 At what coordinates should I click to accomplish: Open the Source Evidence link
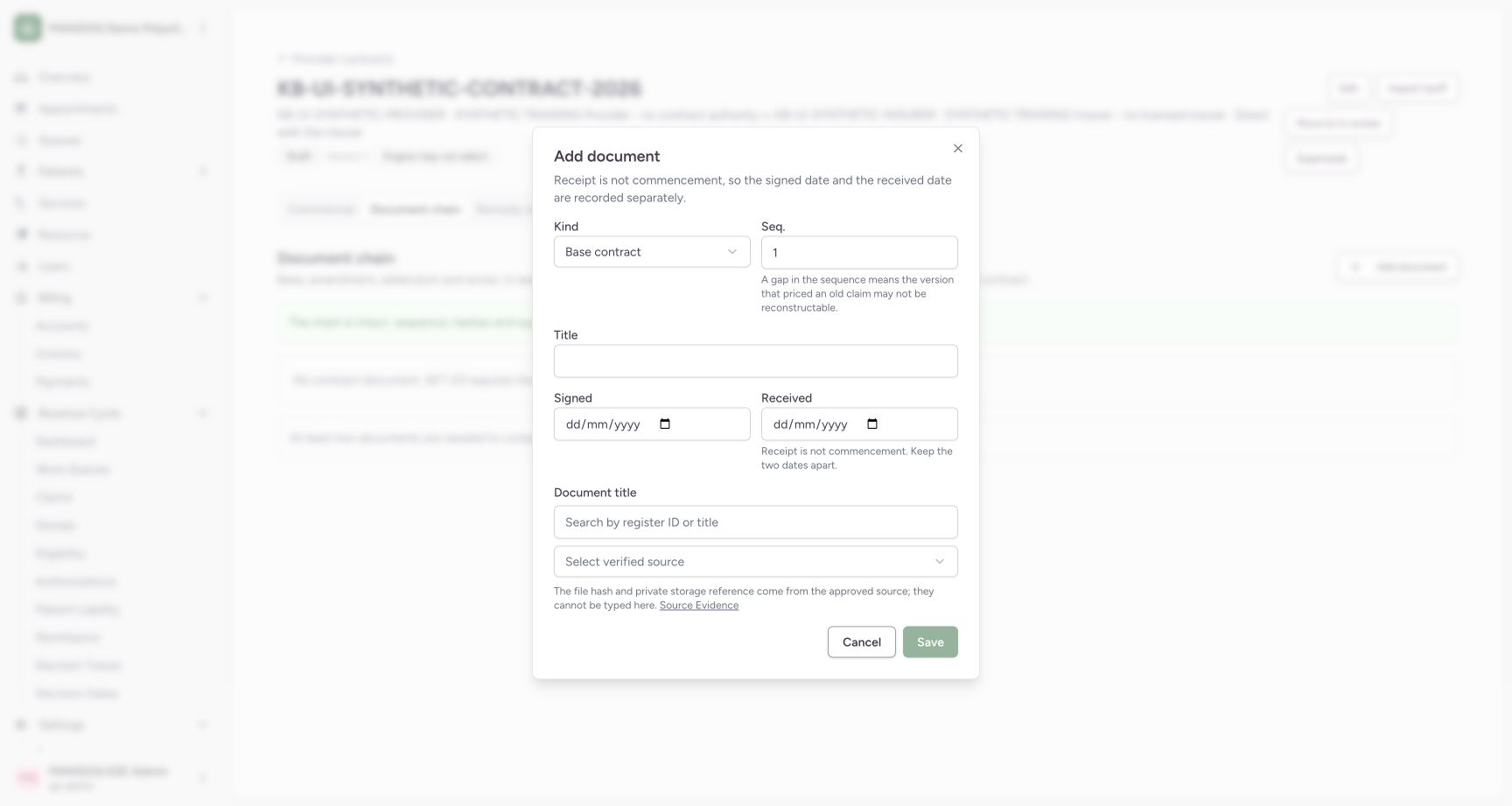(x=699, y=606)
